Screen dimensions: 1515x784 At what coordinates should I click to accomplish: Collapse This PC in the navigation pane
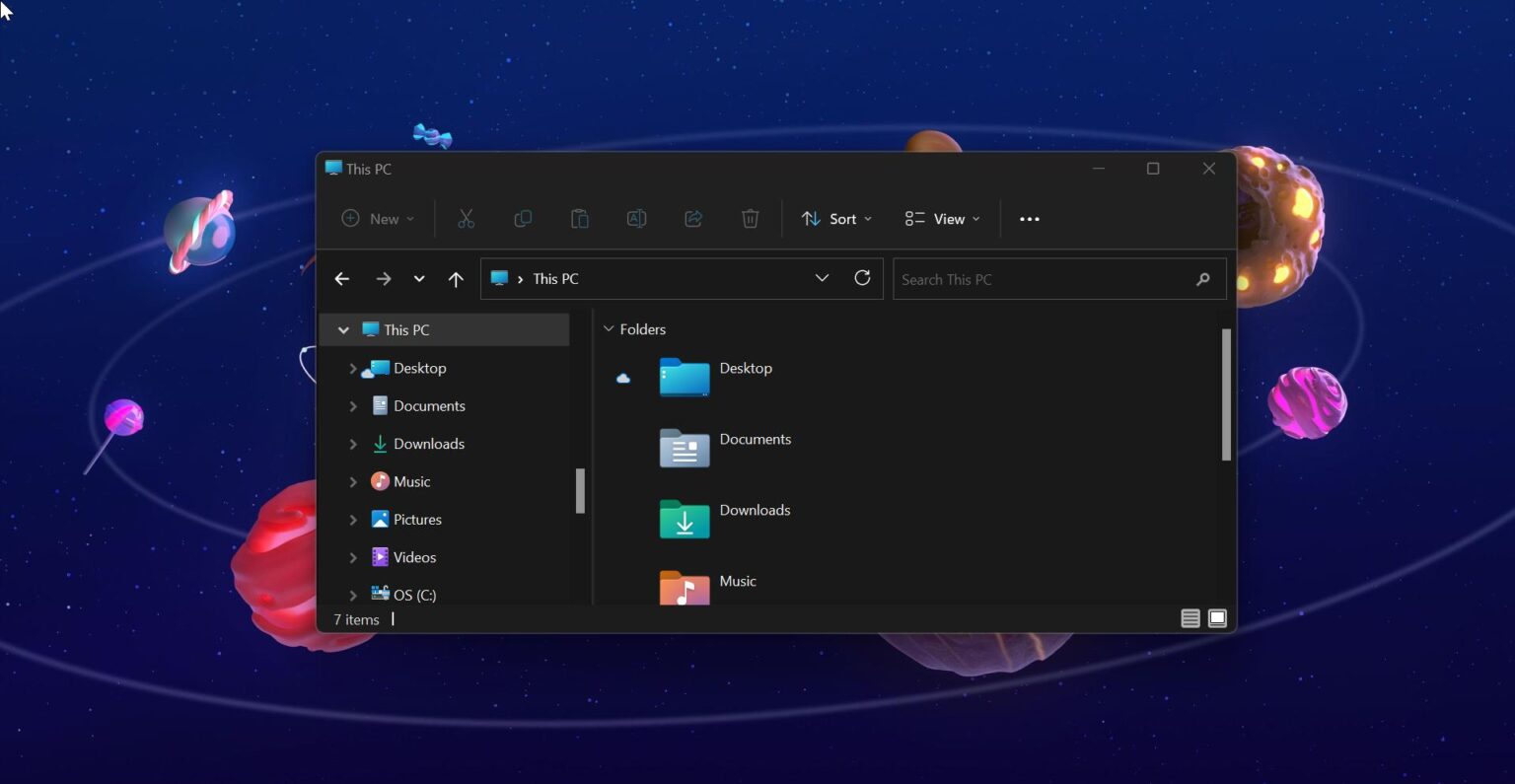pos(343,329)
